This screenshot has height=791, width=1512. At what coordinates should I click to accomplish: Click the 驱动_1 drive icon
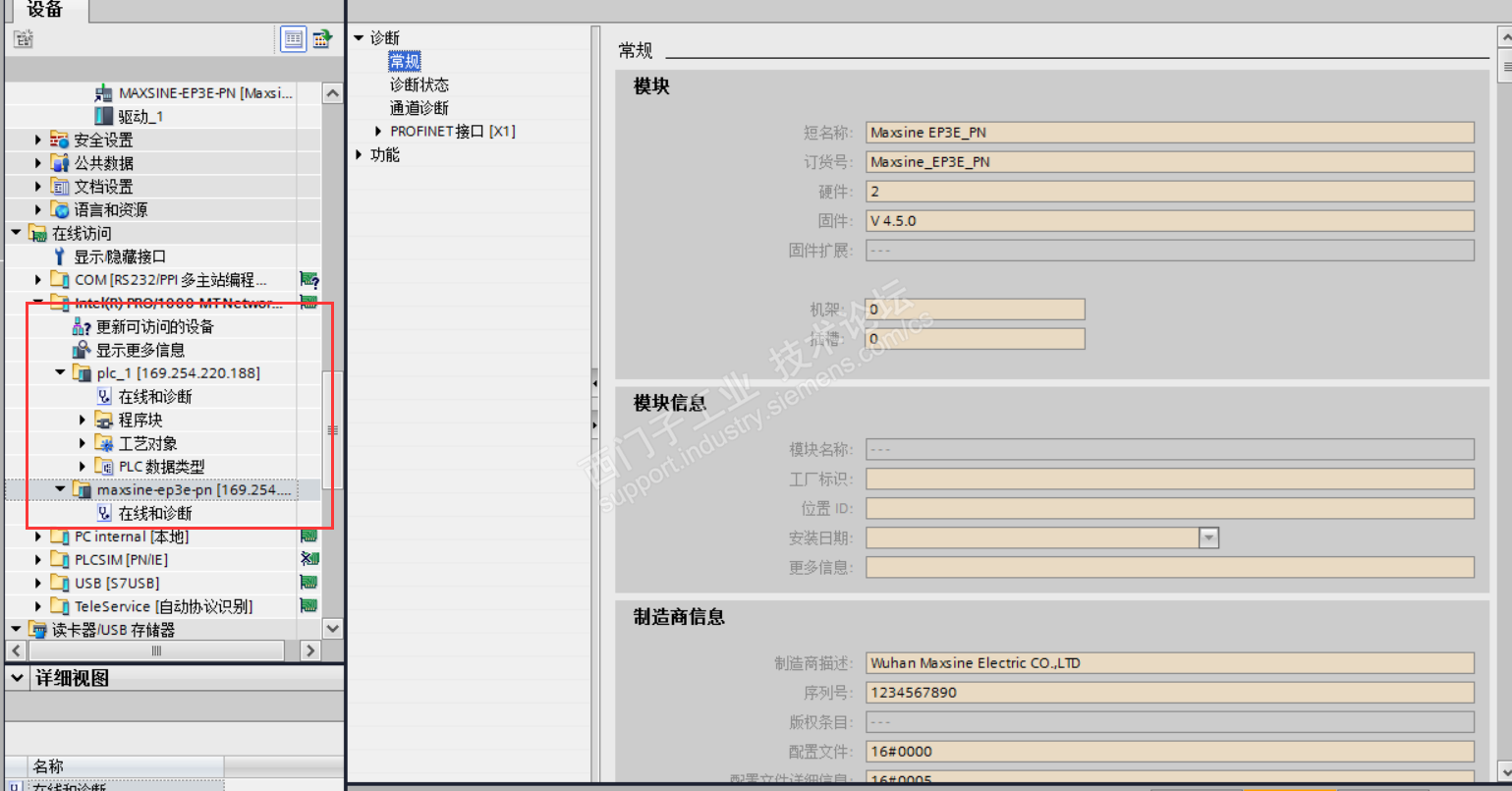[x=104, y=116]
